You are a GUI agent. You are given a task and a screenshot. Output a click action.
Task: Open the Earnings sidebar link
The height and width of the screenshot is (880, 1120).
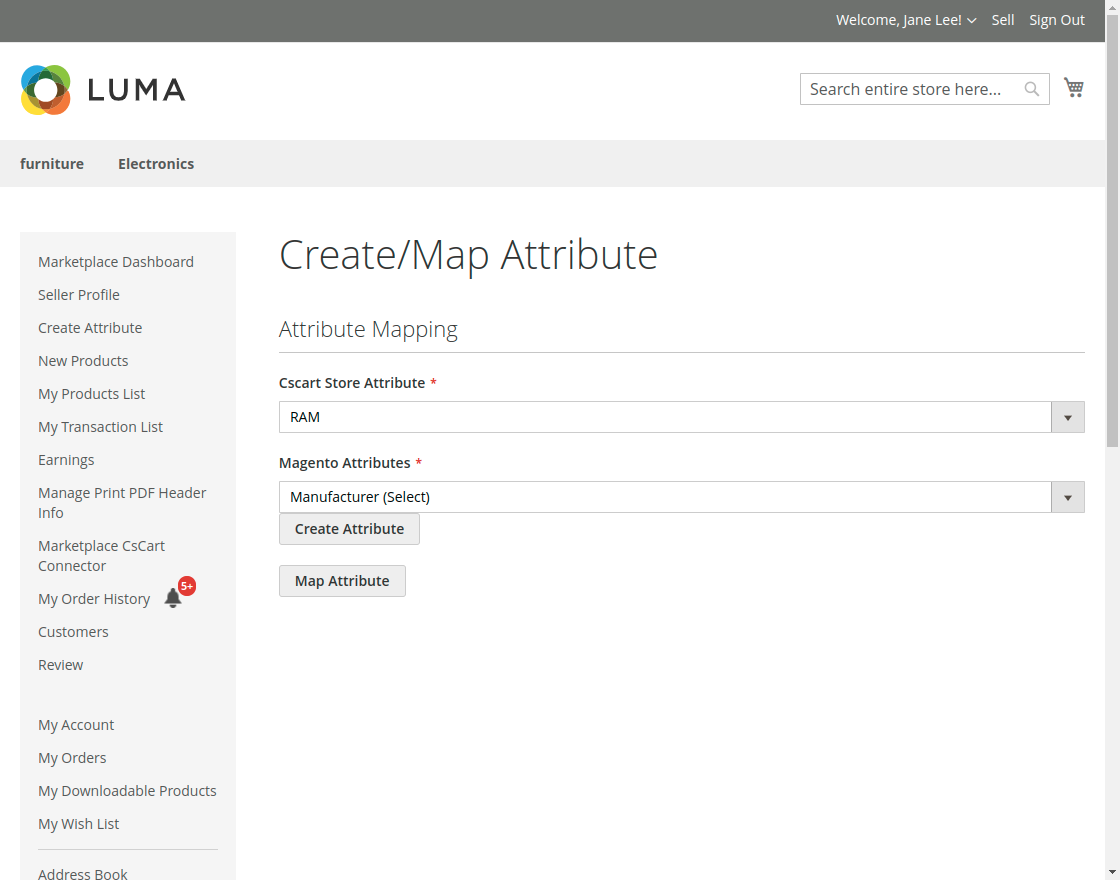click(66, 460)
